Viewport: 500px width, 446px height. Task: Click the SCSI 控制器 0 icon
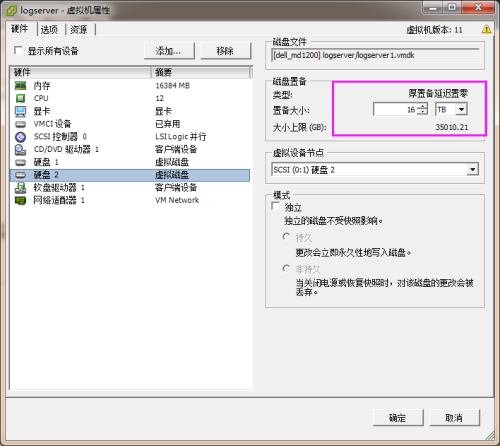20,137
